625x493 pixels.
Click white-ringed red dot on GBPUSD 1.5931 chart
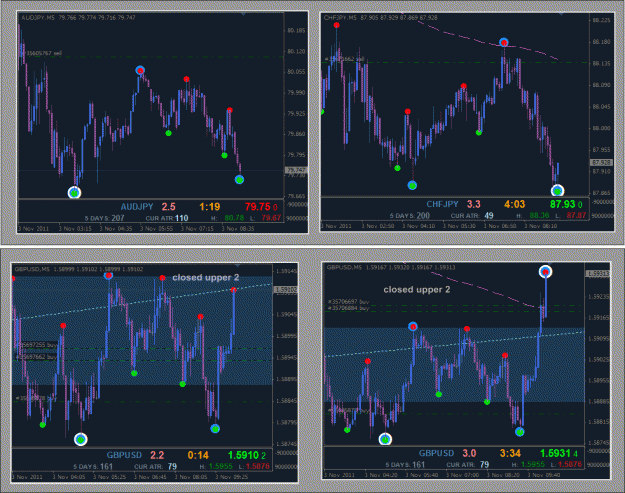(545, 272)
